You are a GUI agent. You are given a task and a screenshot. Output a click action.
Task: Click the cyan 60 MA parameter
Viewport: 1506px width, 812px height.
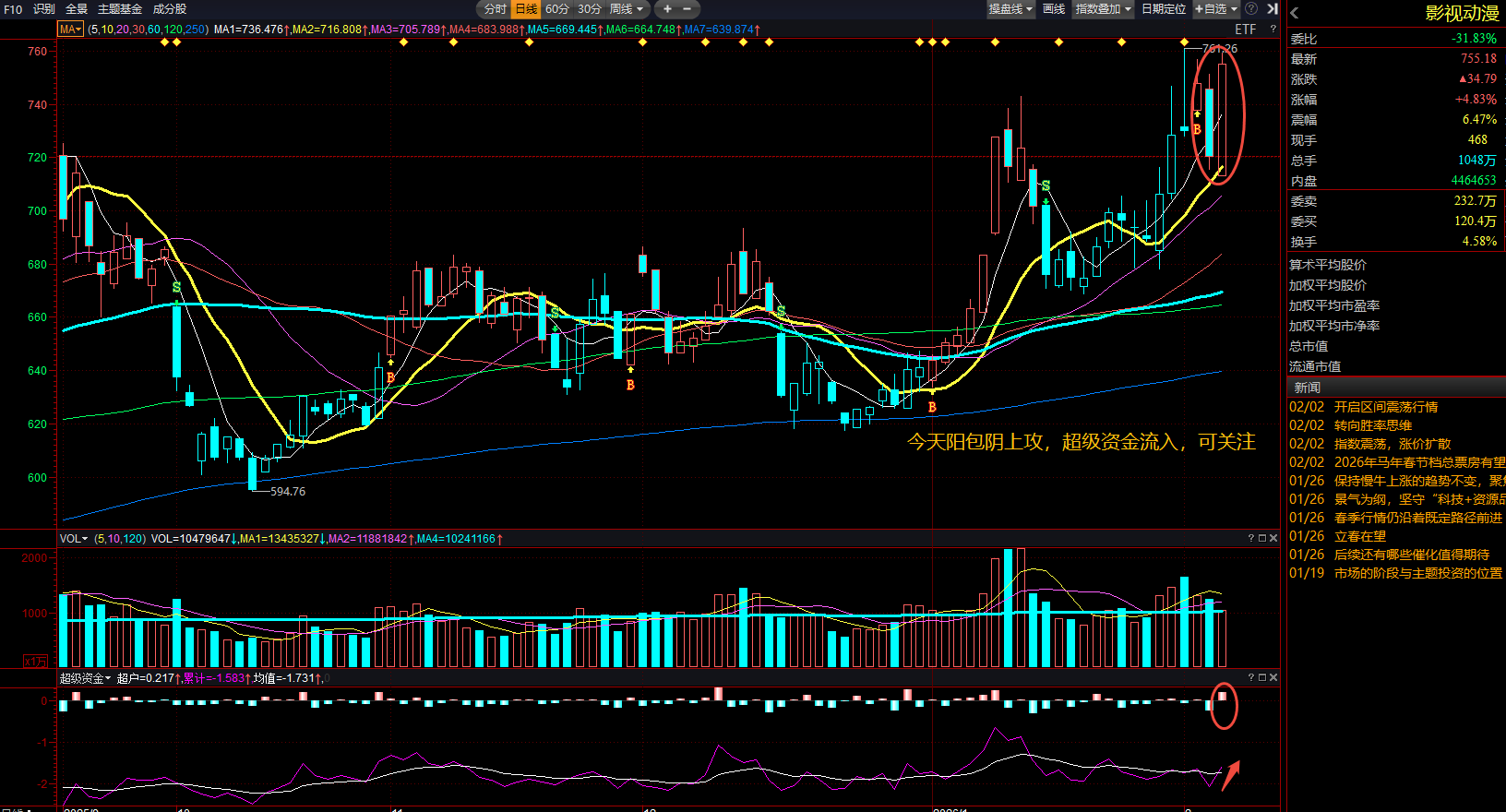pyautogui.click(x=154, y=30)
